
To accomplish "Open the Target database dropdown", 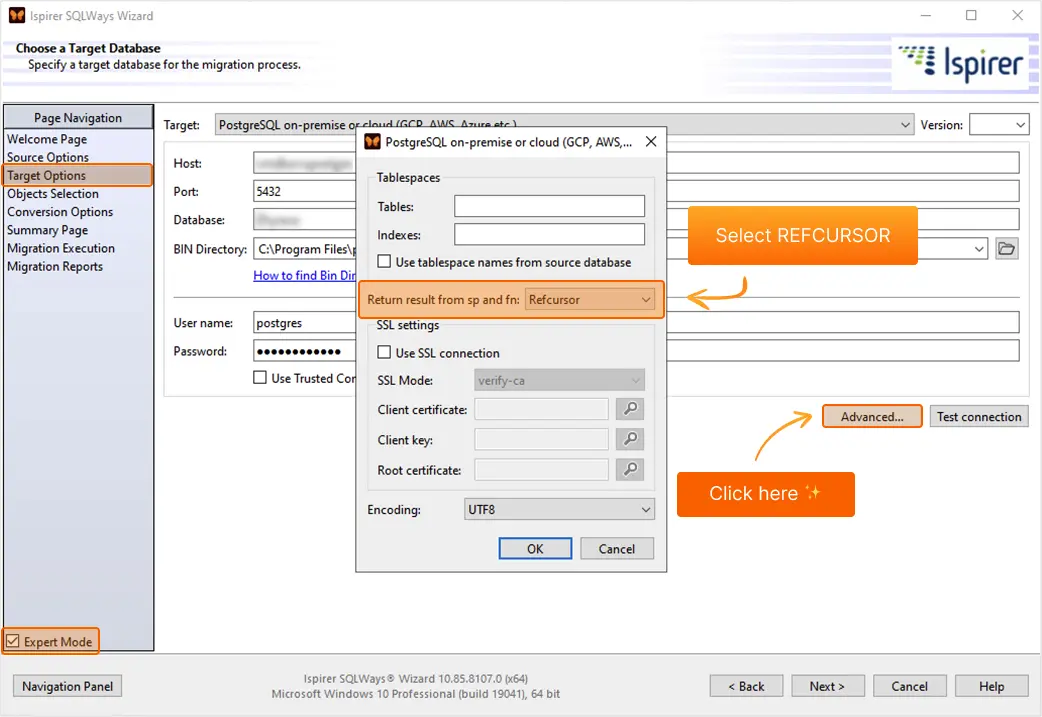I will (564, 124).
